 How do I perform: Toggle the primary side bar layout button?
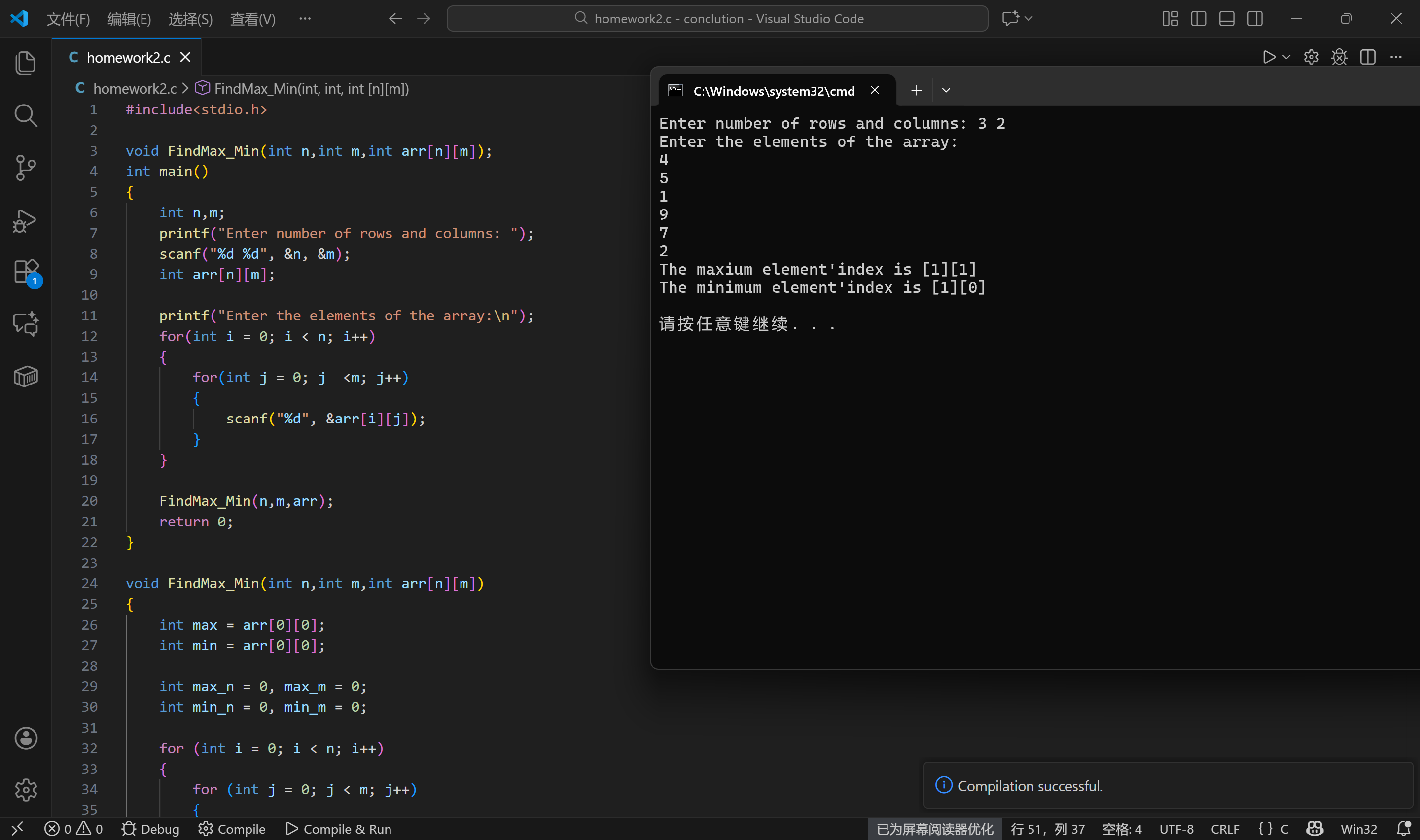point(1198,19)
